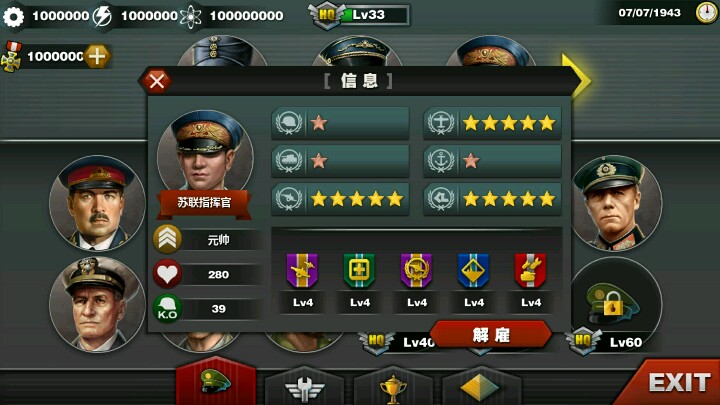Click the 解雇 dismiss button
This screenshot has height=405, width=720.
491,335
